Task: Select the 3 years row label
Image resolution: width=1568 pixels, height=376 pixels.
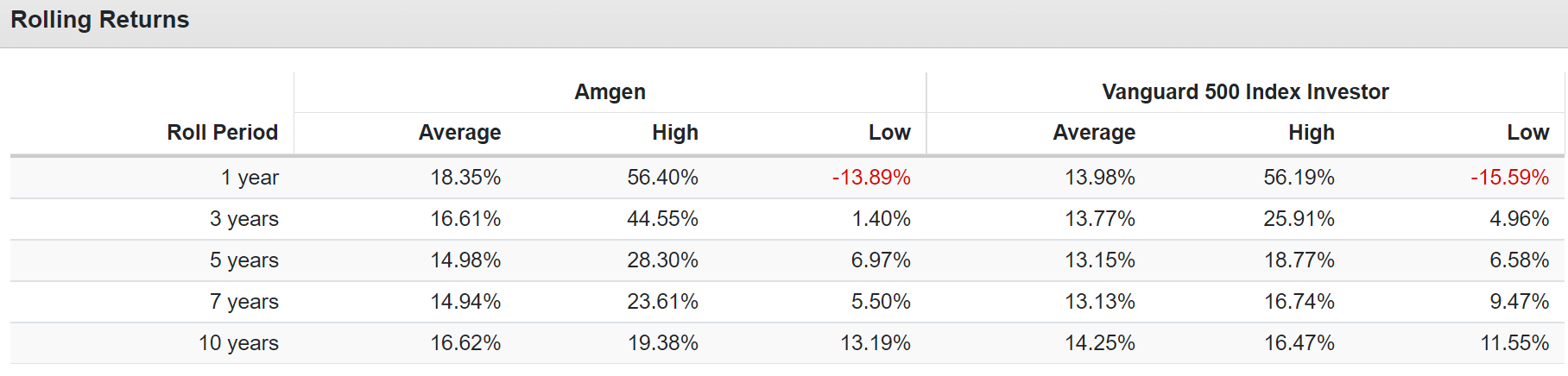Action: [244, 219]
